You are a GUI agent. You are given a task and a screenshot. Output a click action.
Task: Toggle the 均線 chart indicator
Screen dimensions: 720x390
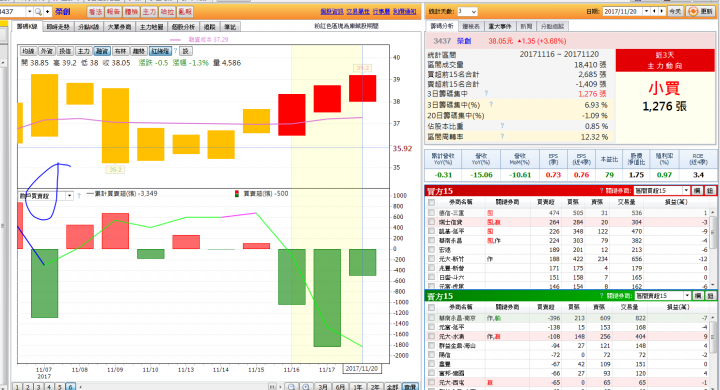28,51
